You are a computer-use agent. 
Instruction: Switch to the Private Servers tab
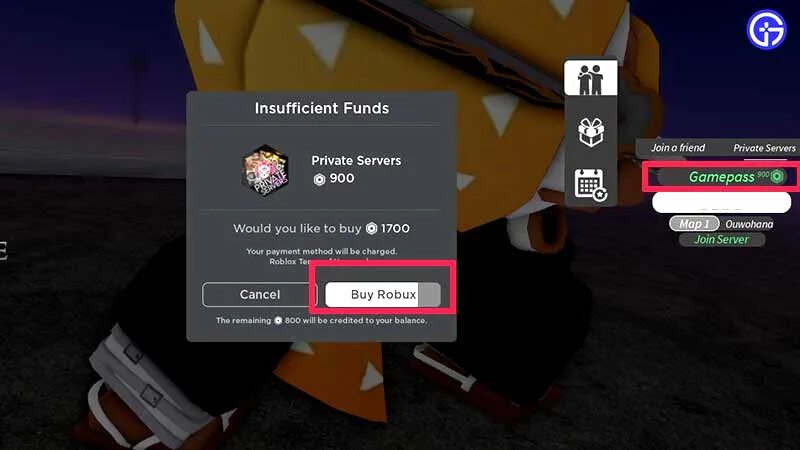(764, 148)
